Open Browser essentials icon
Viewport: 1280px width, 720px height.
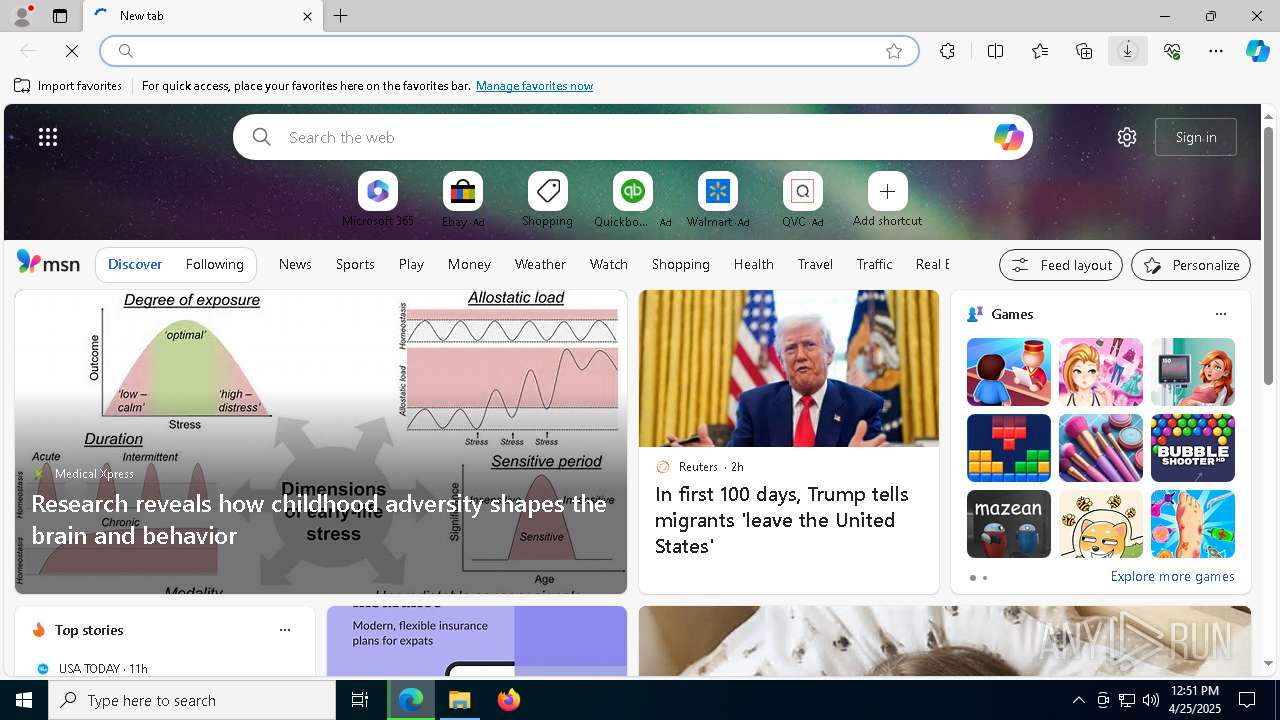click(x=1172, y=51)
